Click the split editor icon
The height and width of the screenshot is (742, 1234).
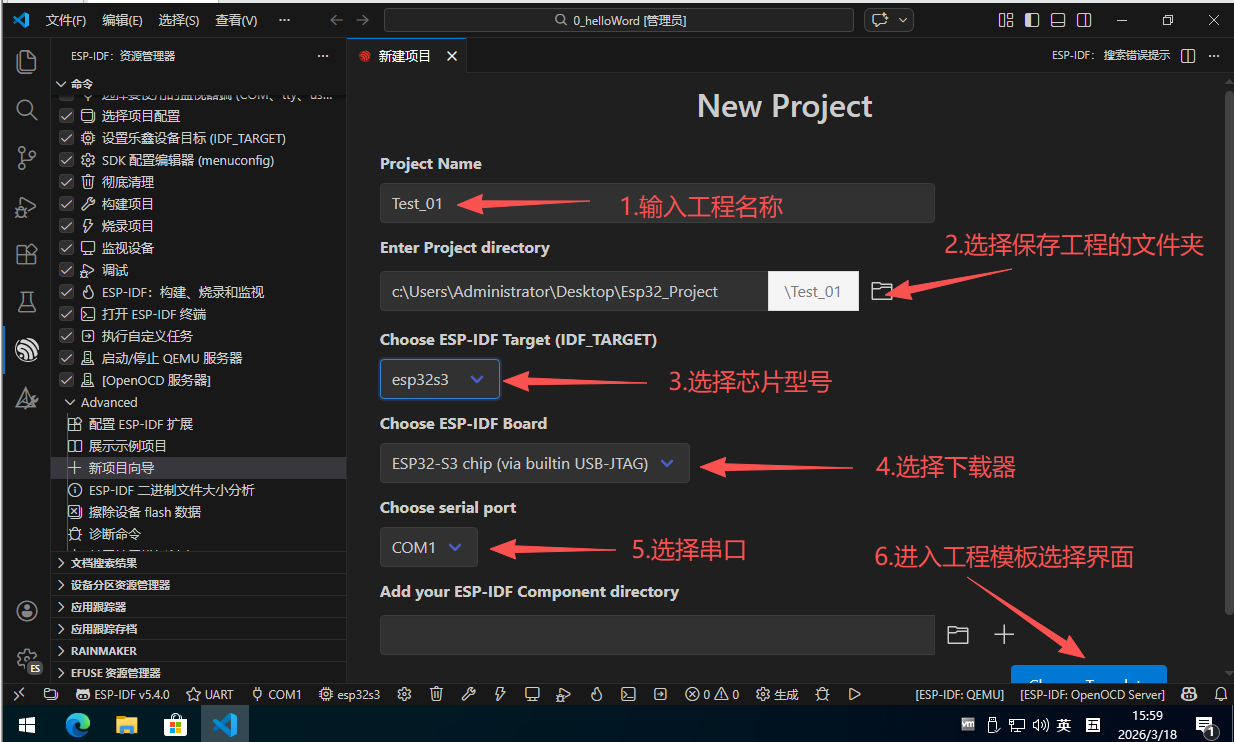coord(1188,56)
